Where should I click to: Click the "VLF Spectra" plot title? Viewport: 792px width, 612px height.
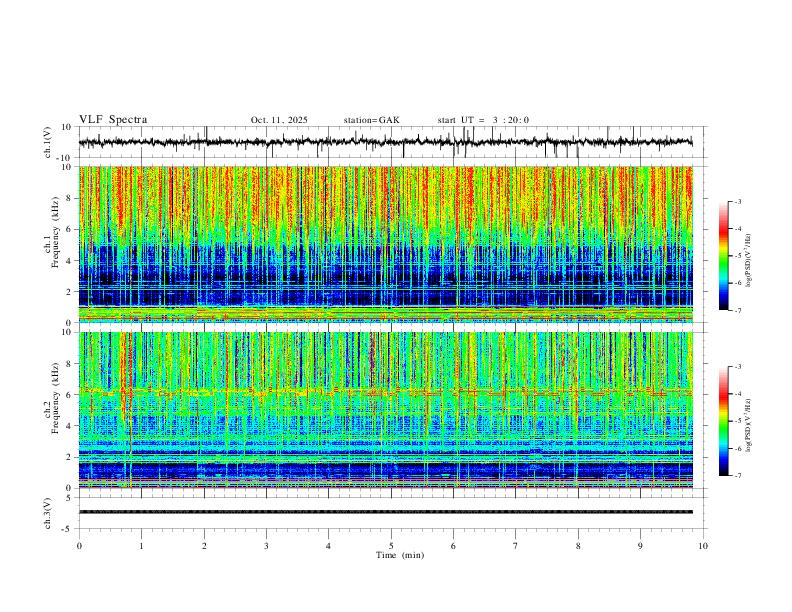coord(113,120)
